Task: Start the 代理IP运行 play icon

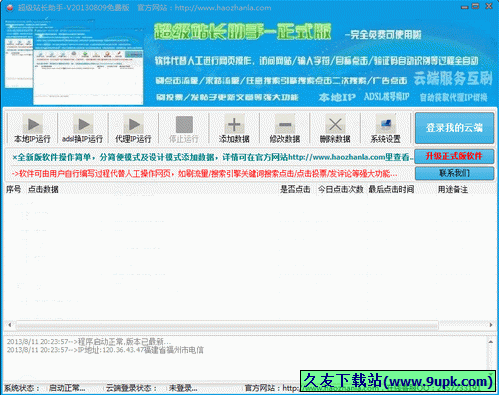Action: 133,124
